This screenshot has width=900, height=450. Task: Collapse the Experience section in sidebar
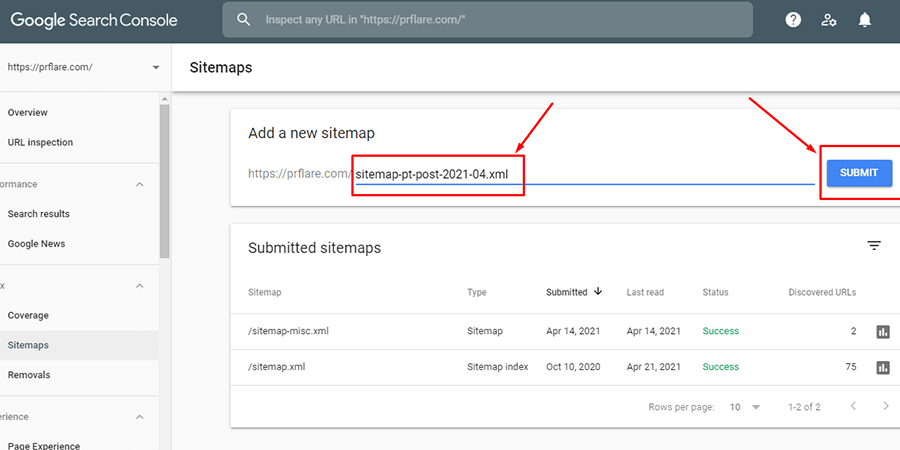139,417
